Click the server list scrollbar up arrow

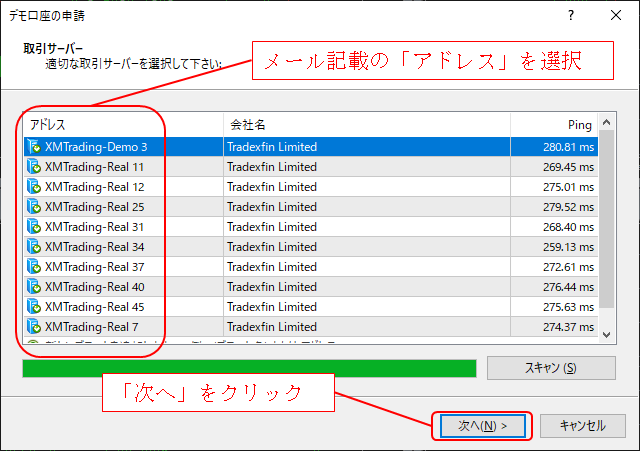pyautogui.click(x=607, y=122)
